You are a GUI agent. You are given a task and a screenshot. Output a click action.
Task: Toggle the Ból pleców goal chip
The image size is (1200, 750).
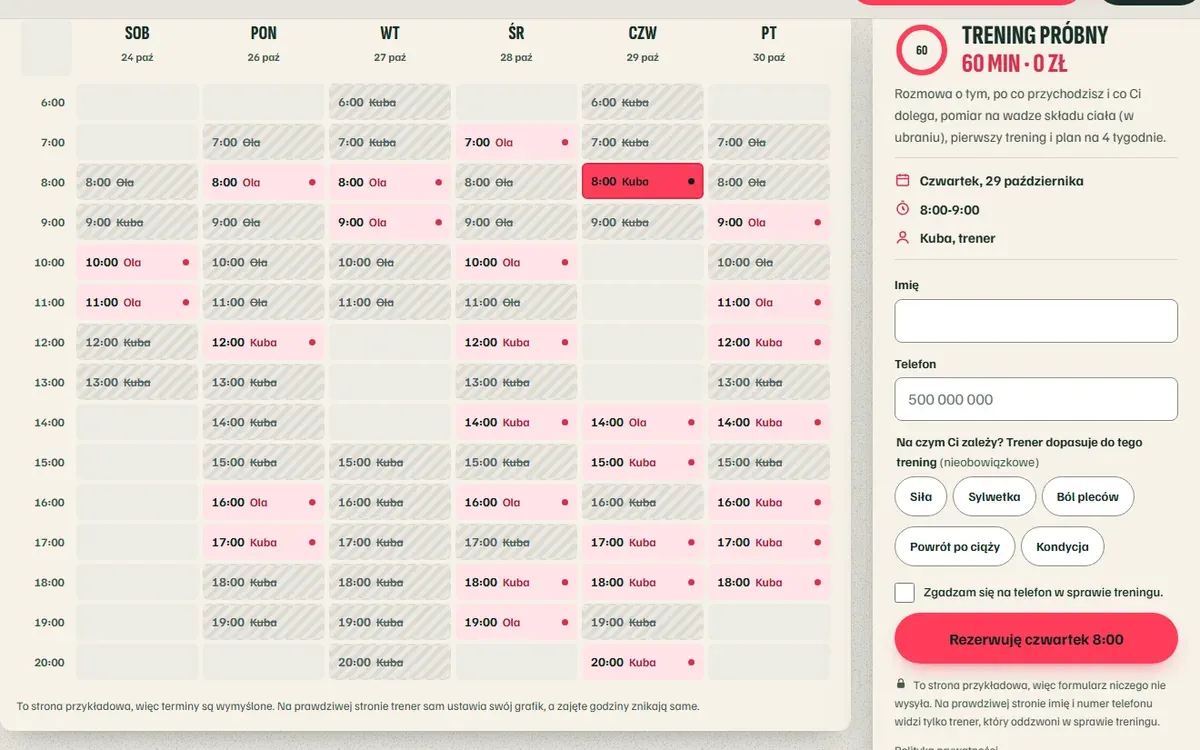tap(1088, 496)
